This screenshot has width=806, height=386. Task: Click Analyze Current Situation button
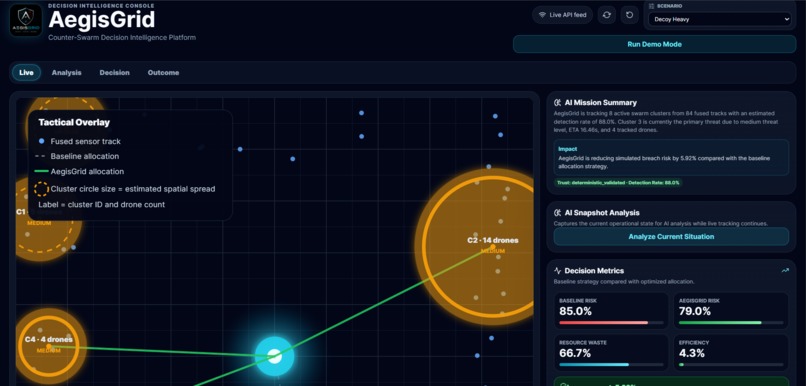671,236
